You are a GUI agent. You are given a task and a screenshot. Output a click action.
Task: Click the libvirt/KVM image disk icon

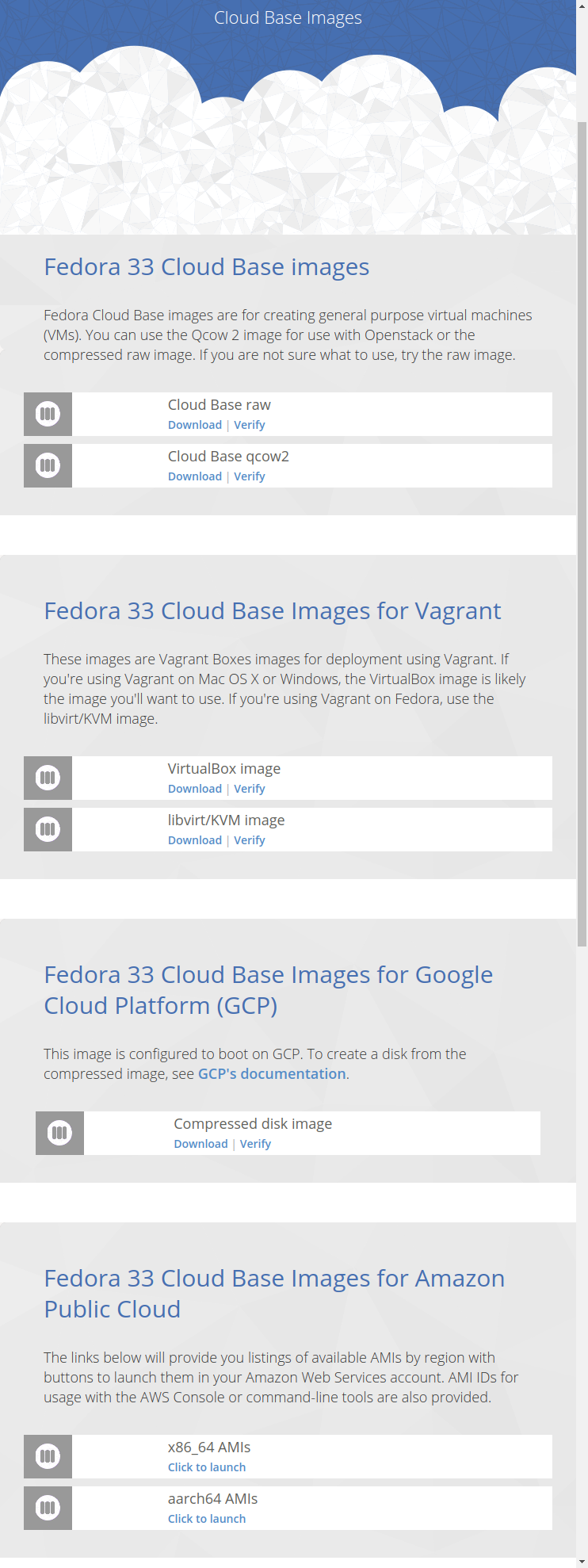(48, 829)
